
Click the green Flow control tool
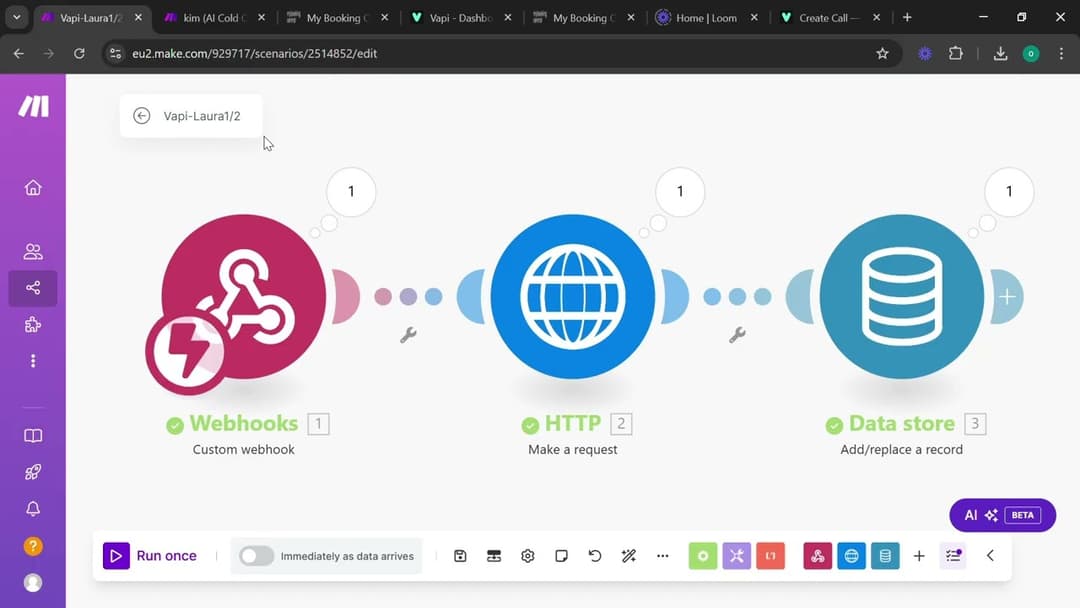[703, 556]
